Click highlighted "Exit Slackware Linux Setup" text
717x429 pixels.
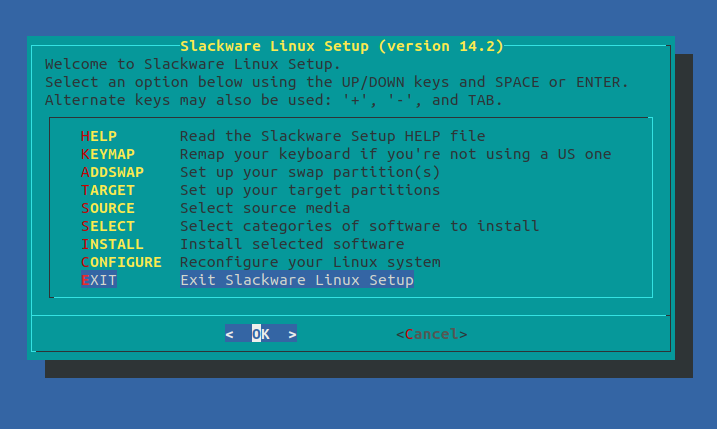tap(296, 280)
